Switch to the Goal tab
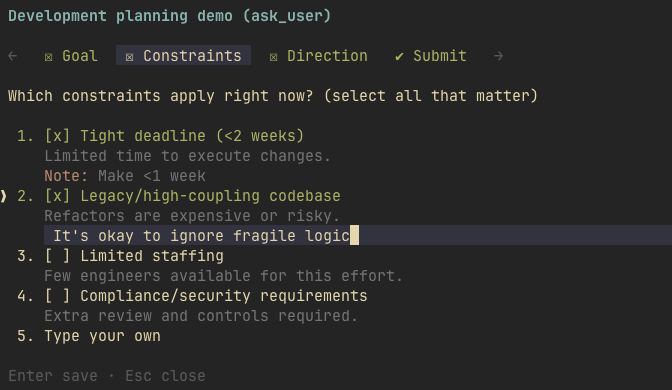 tap(71, 56)
